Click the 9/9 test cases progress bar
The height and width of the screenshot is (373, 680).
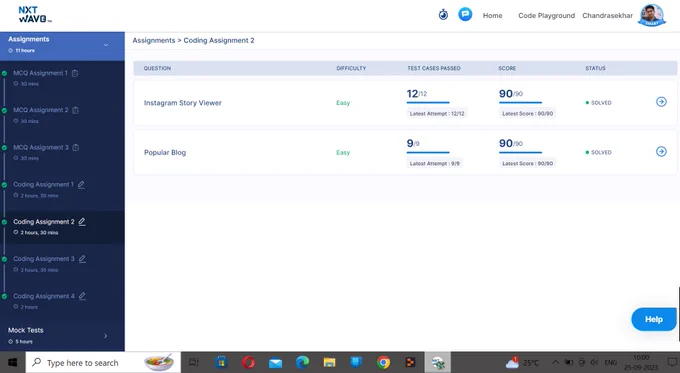pos(428,153)
